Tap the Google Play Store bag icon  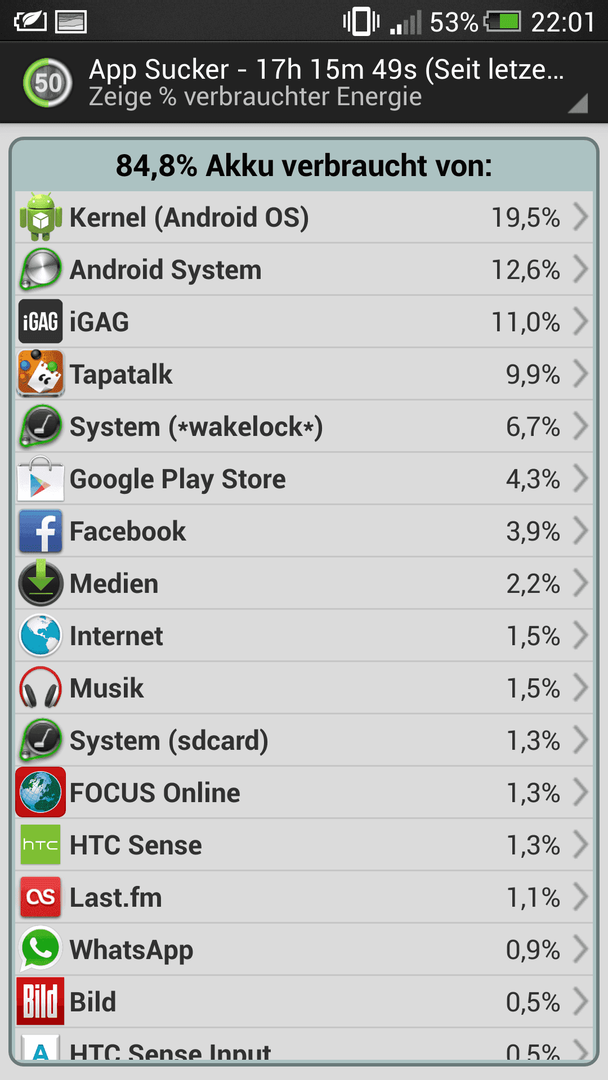pyautogui.click(x=41, y=478)
